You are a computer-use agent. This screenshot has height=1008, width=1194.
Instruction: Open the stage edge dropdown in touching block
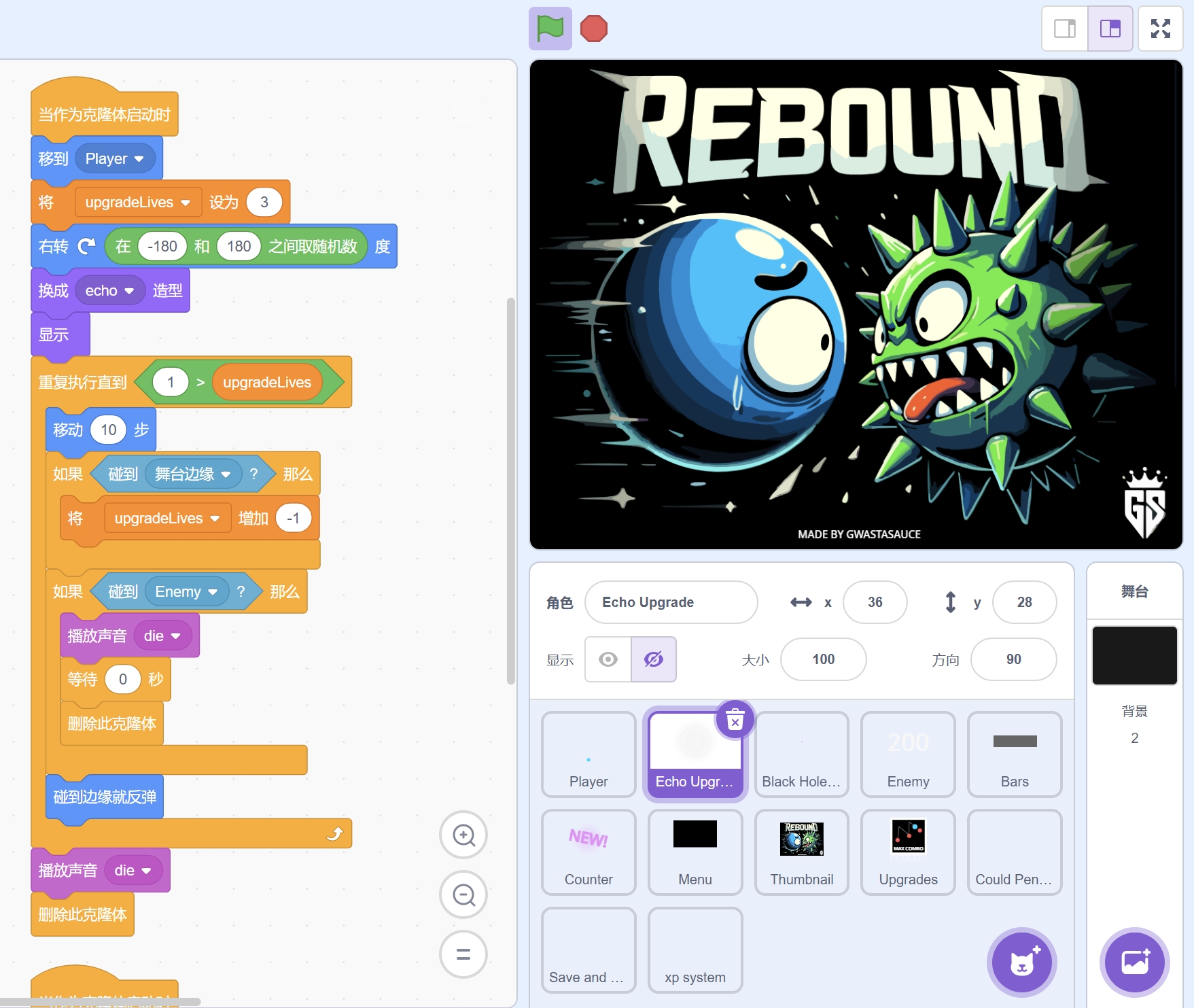point(193,474)
